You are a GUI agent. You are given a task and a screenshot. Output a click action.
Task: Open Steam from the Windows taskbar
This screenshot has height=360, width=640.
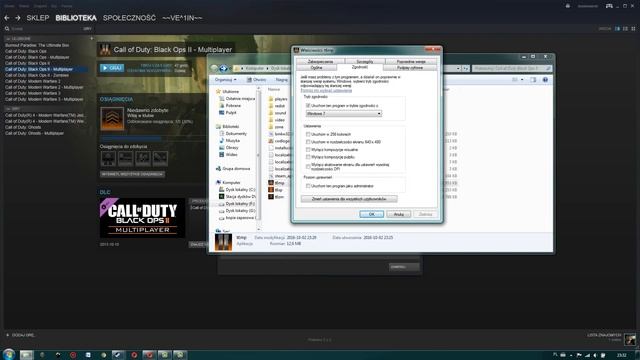[118, 355]
